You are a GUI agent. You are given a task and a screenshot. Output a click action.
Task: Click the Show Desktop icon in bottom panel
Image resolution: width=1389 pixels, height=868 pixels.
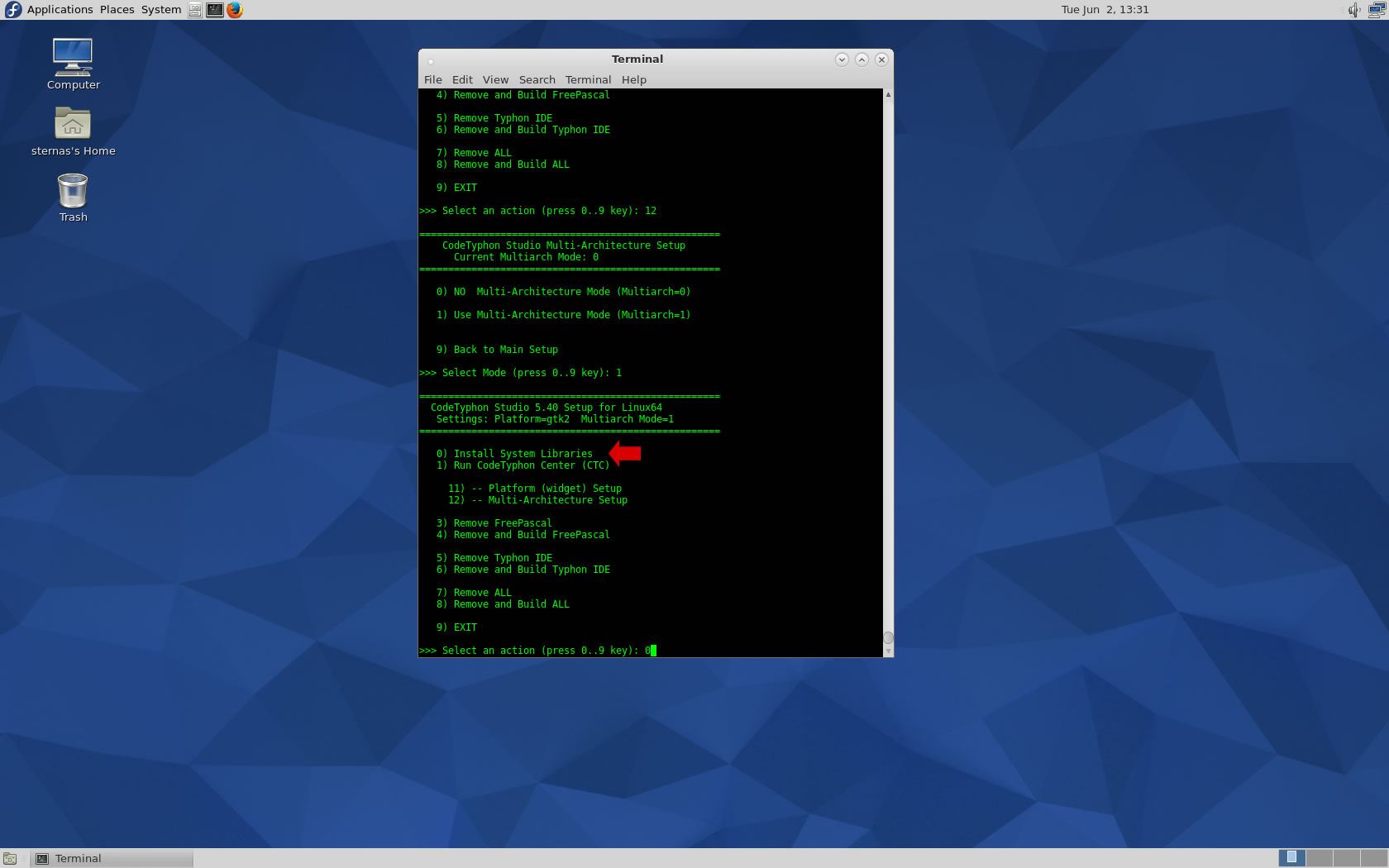(x=10, y=858)
